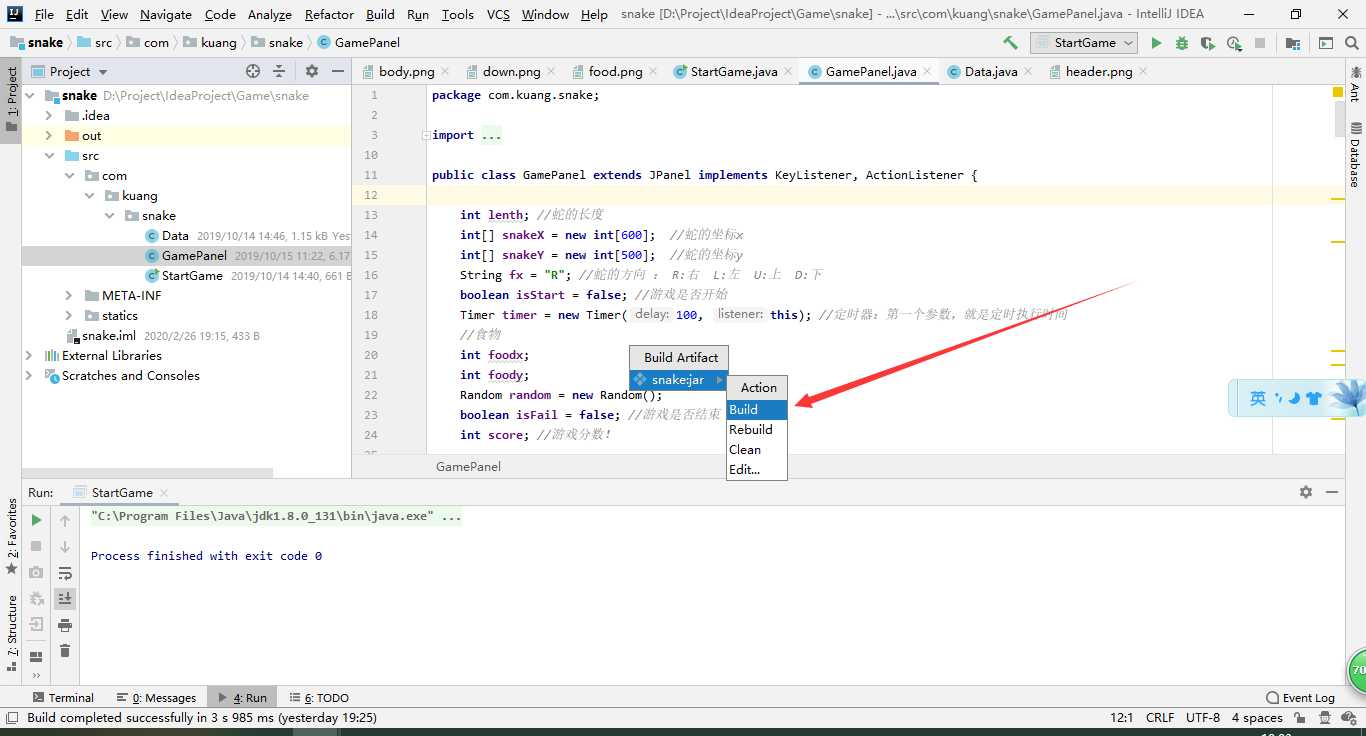
Task: Expand the out folder
Action: coord(49,136)
